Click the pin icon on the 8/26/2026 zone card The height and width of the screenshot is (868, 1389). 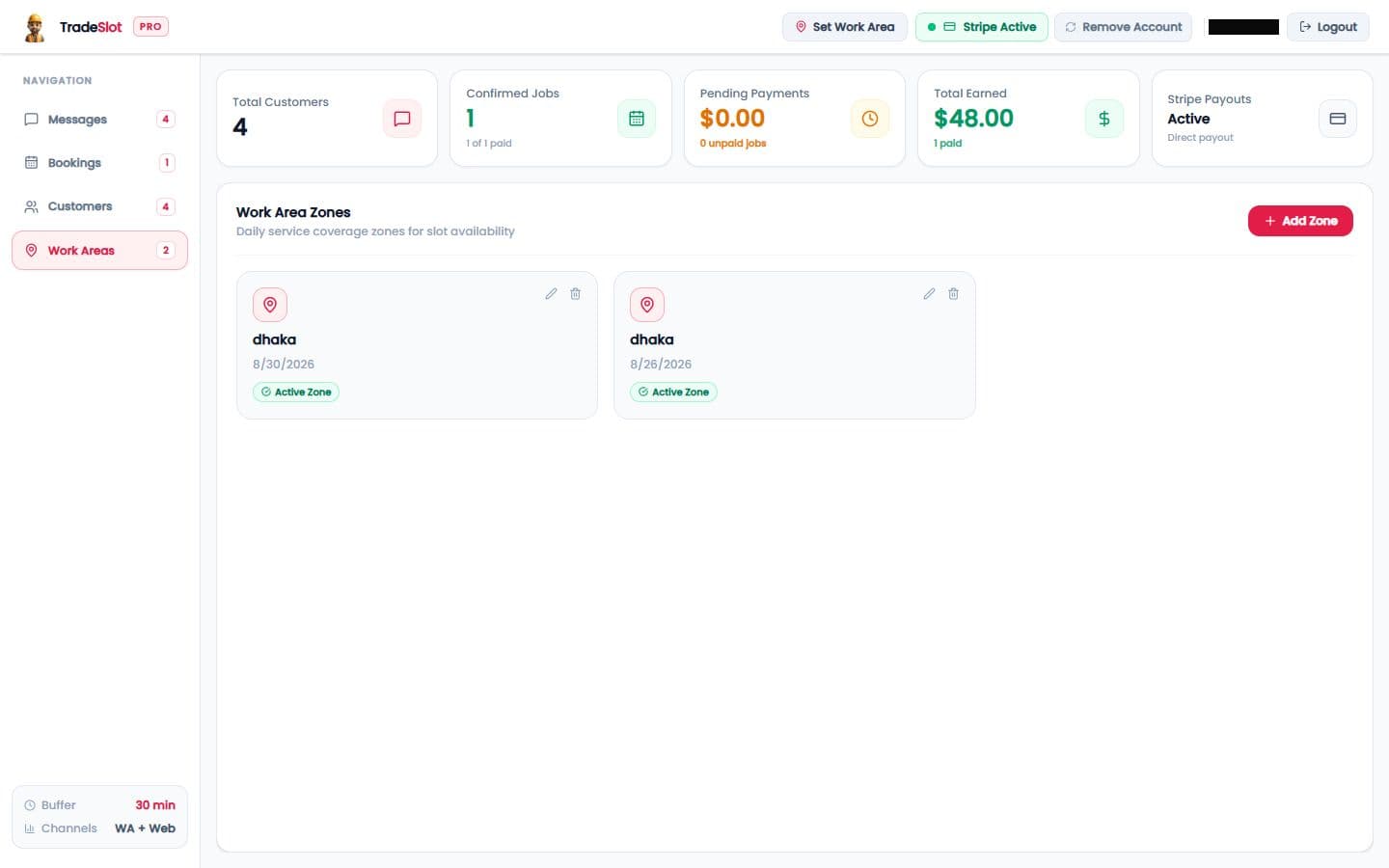coord(647,305)
